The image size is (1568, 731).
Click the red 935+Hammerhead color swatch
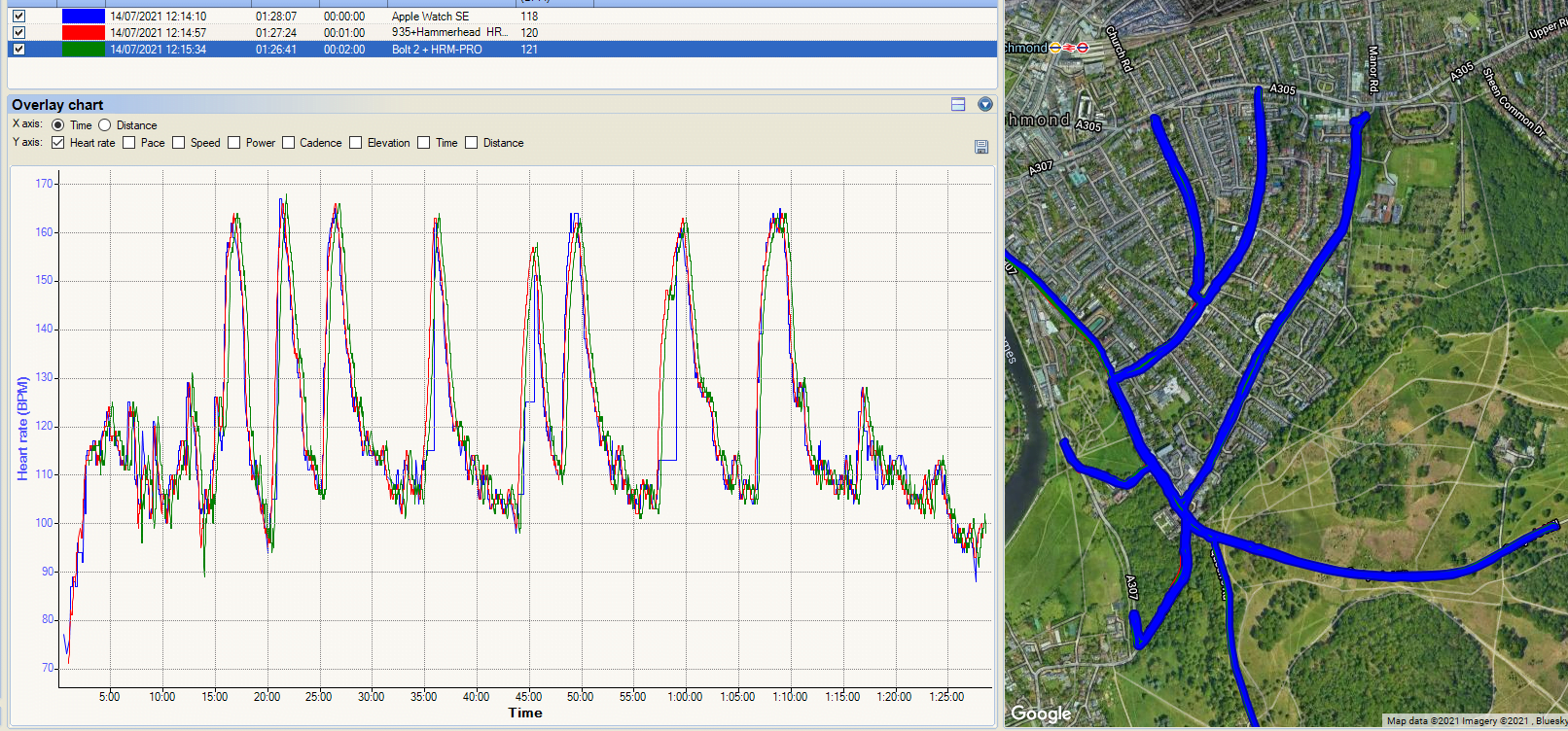(x=83, y=33)
